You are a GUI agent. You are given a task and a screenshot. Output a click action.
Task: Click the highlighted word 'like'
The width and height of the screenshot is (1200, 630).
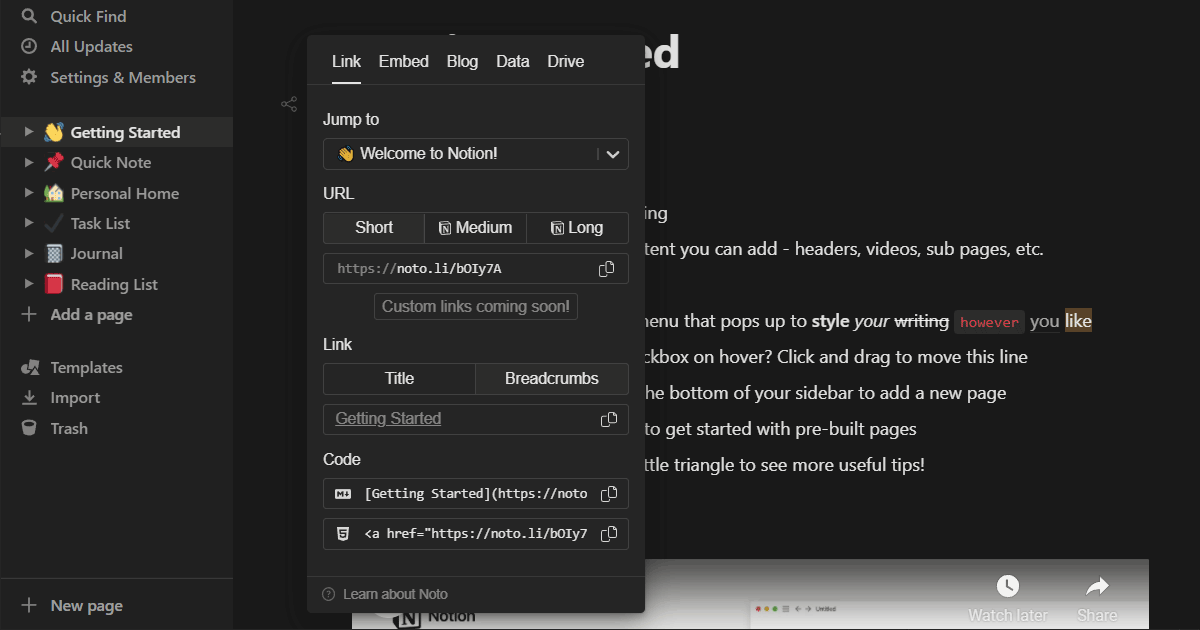coord(1078,321)
